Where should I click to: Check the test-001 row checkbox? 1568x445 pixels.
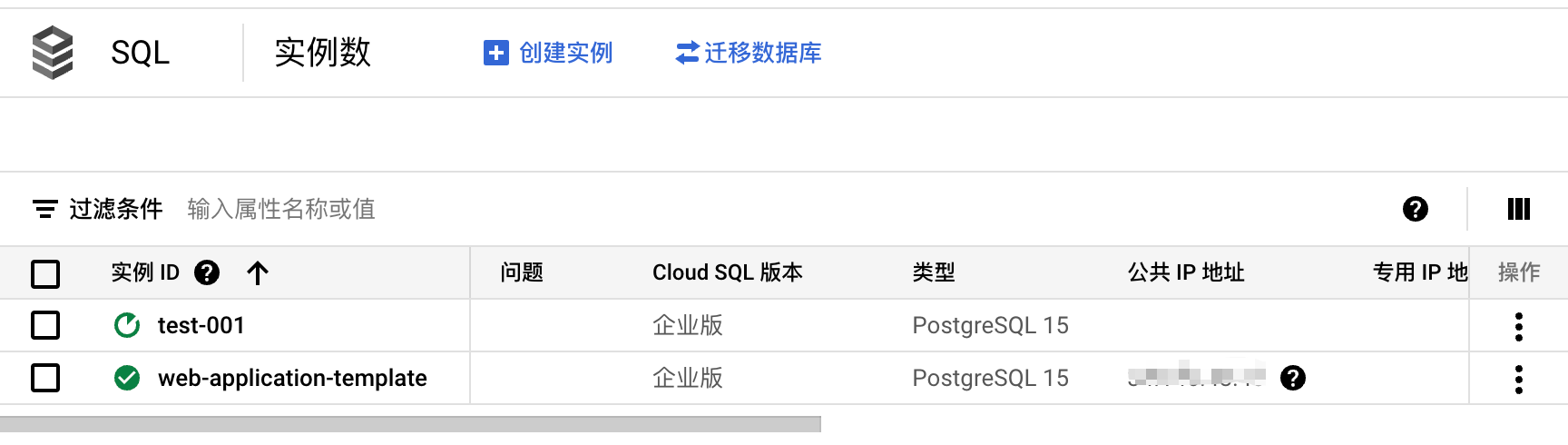pos(45,325)
